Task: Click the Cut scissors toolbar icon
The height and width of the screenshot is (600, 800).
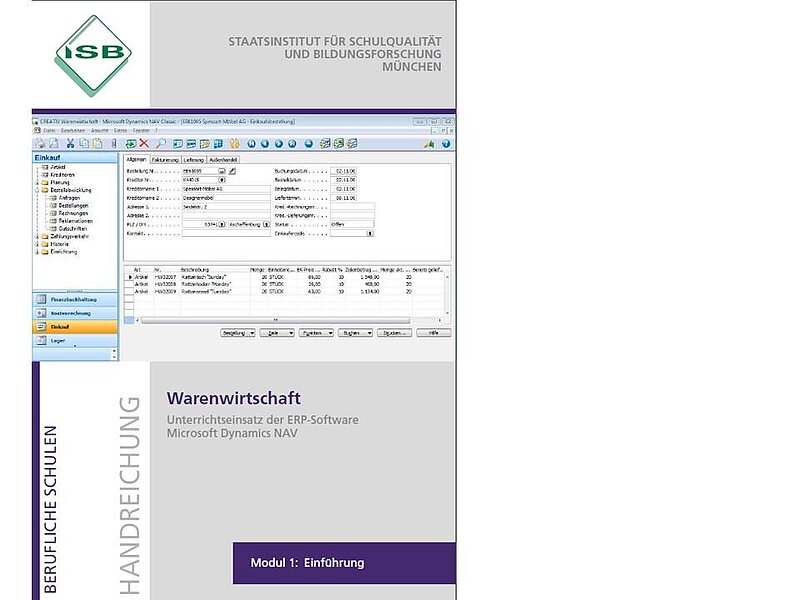Action: [70, 144]
